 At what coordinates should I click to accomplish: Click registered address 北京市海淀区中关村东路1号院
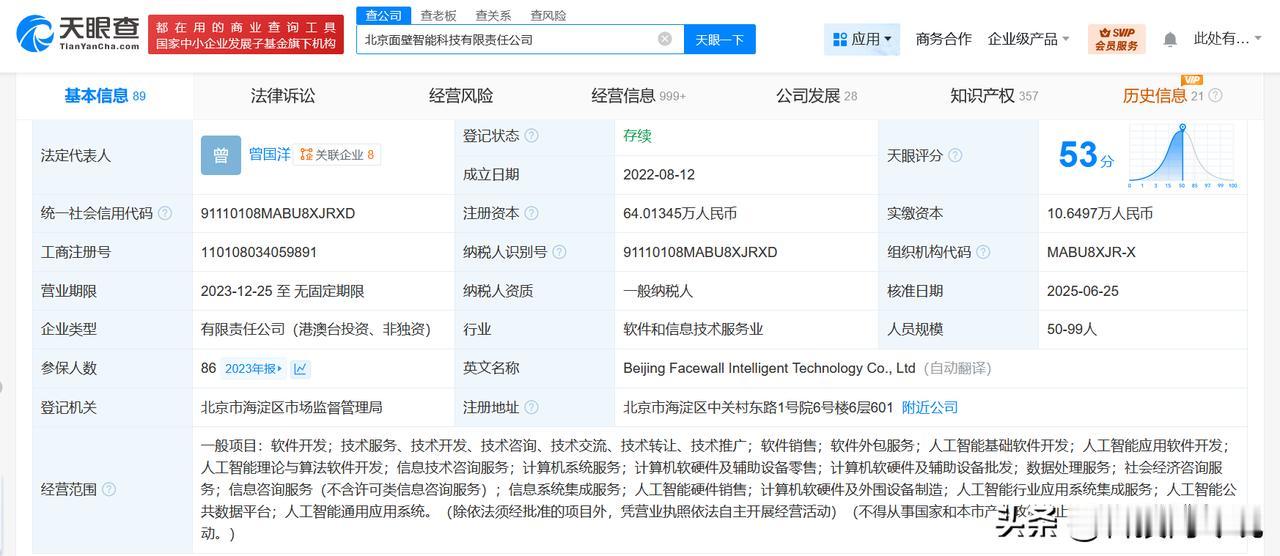coord(758,407)
